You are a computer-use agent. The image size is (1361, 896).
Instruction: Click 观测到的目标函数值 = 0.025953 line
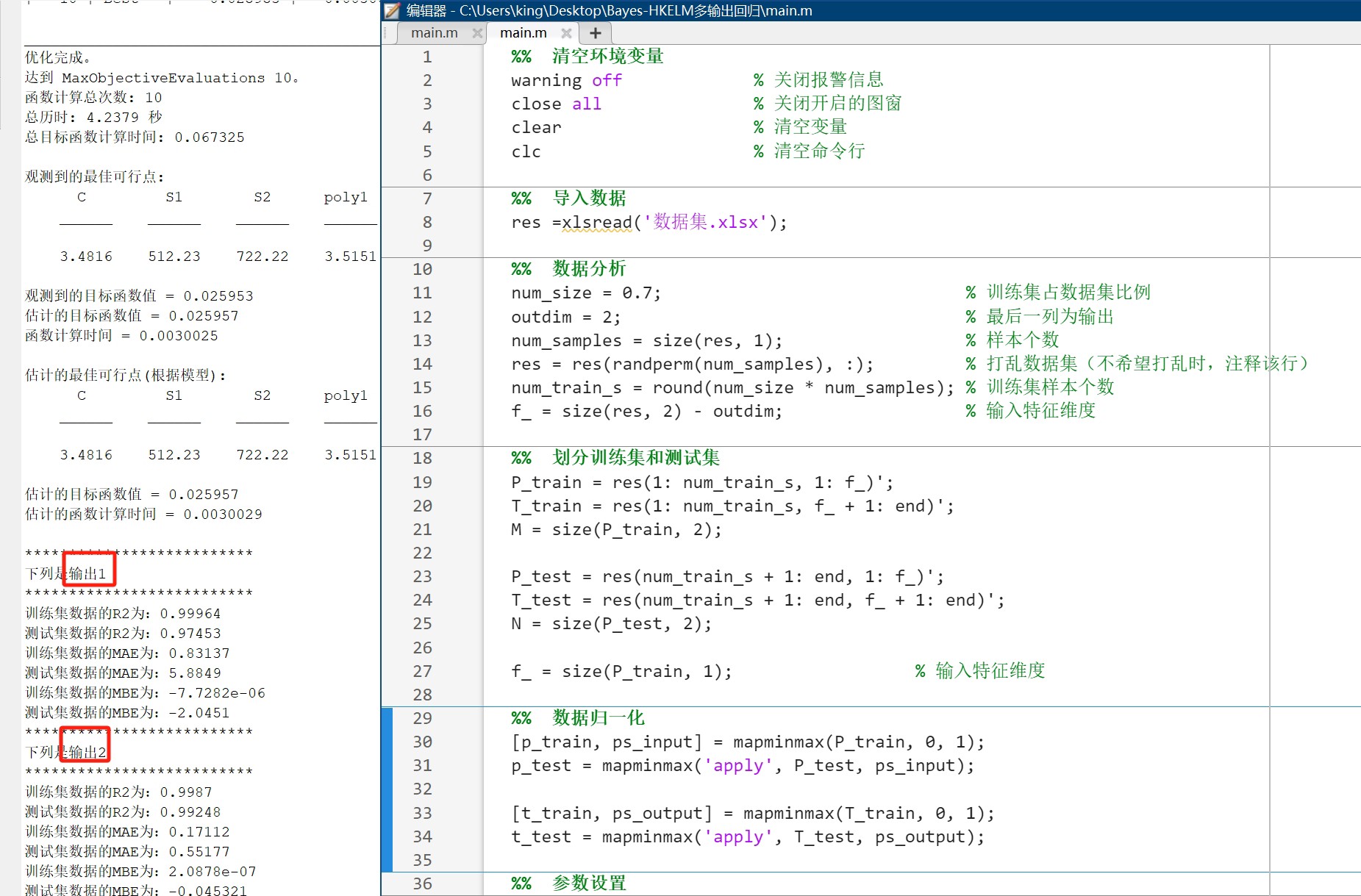(x=139, y=295)
